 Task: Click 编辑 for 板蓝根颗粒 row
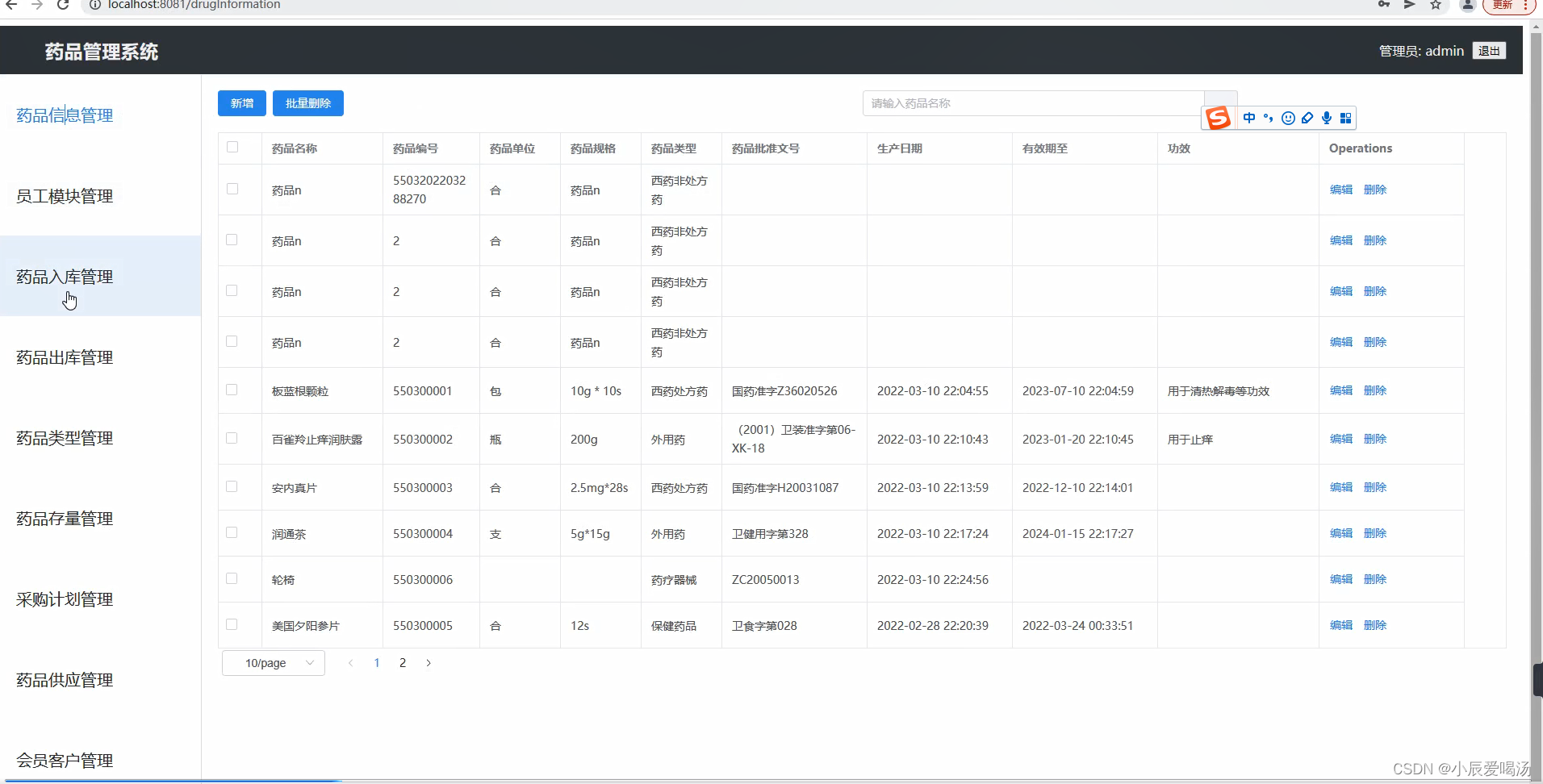point(1341,390)
